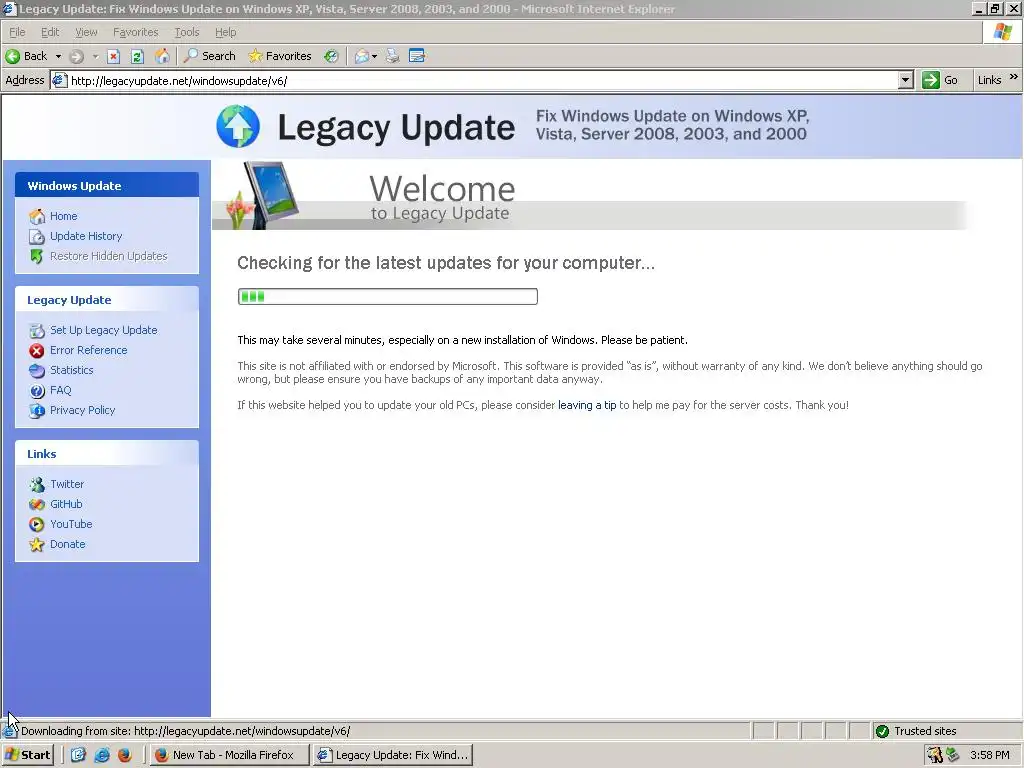
Task: Open the File menu
Action: 17,32
